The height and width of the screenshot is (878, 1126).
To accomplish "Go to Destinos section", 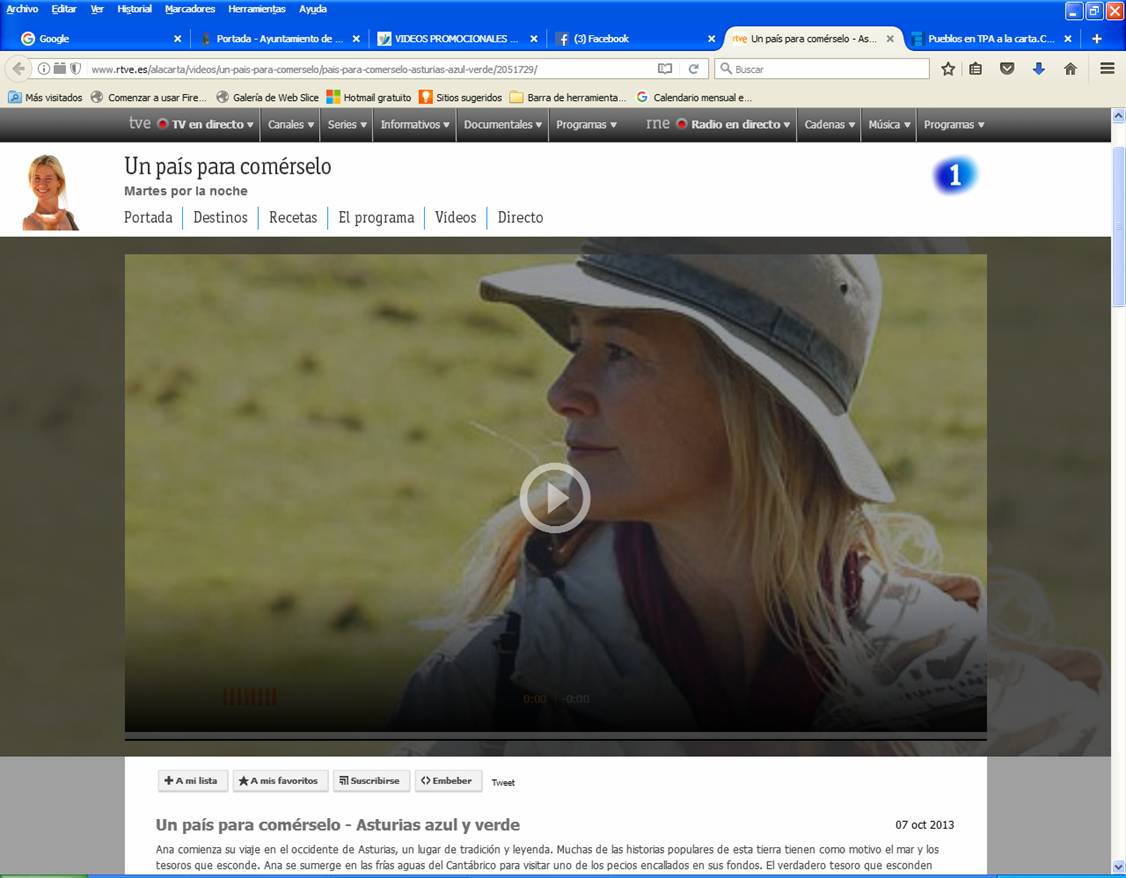I will pos(220,218).
